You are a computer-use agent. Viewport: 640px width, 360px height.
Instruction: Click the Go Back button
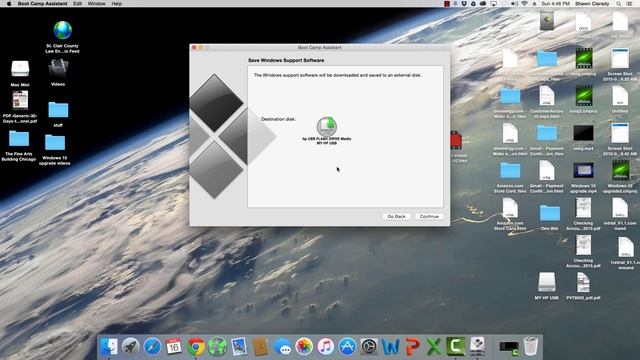point(396,216)
